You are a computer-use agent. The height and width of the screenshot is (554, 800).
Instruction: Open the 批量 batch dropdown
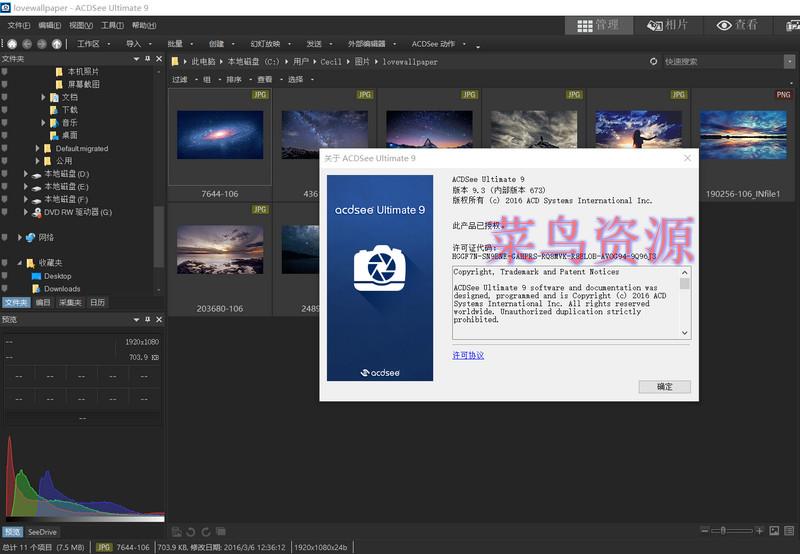(180, 44)
